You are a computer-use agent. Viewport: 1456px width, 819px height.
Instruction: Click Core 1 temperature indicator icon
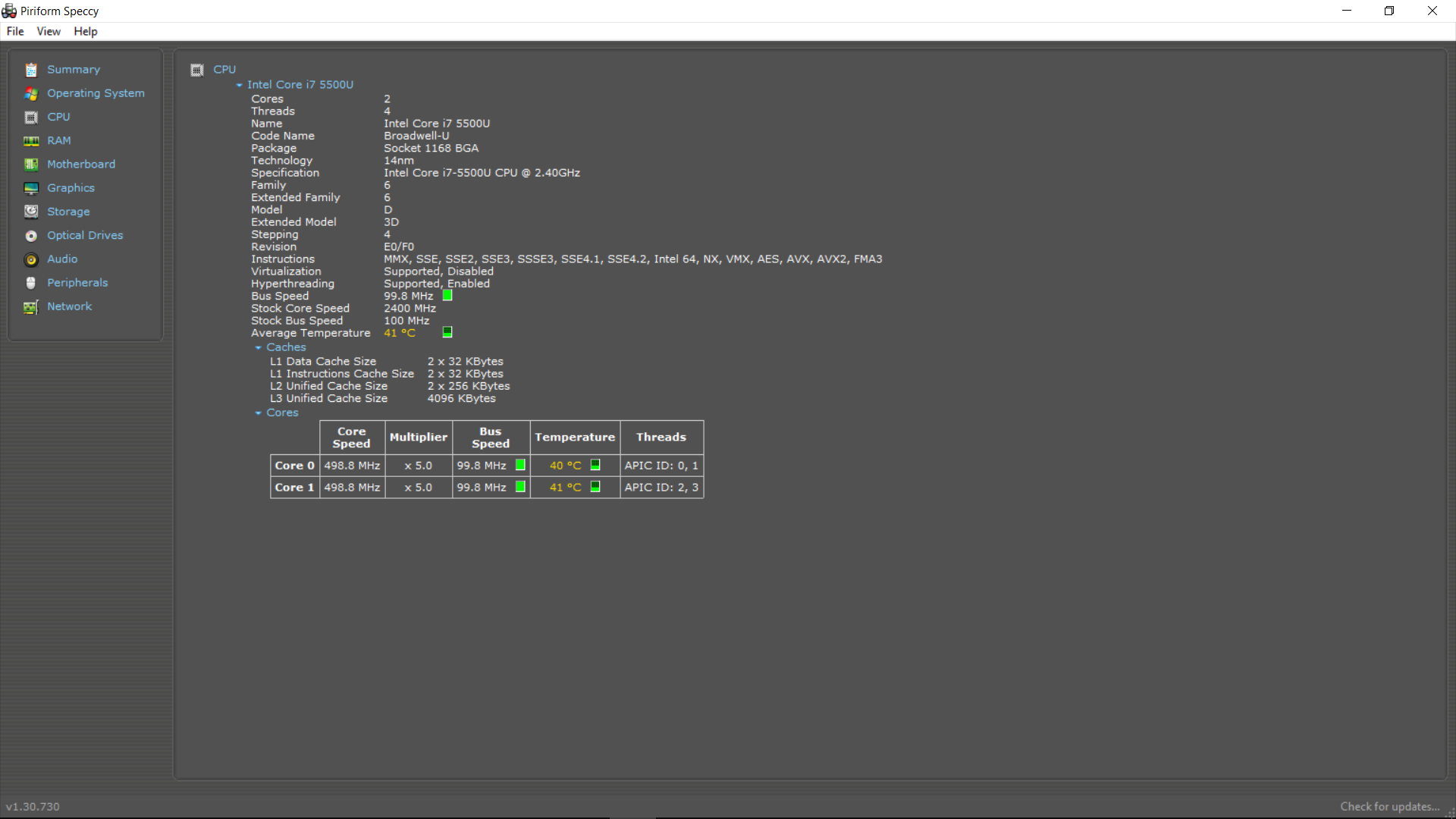[595, 487]
